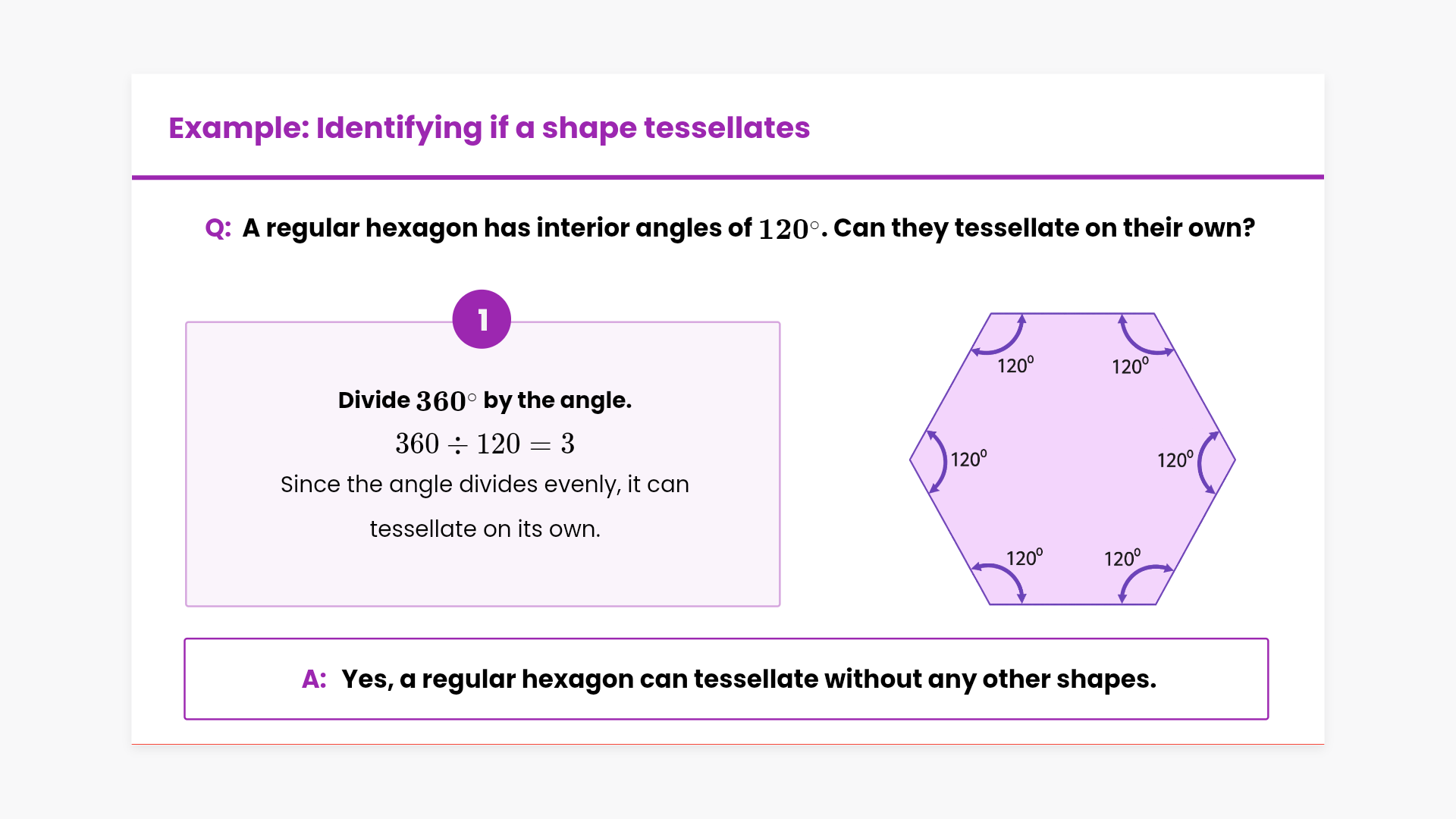Select the left-side 120° label in the hexagon
Screen dimensions: 1456x819
[x=968, y=459]
